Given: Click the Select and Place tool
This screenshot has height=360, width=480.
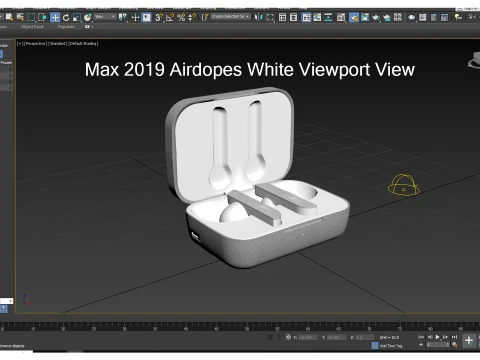Looking at the screenshot, I should [x=88, y=17].
